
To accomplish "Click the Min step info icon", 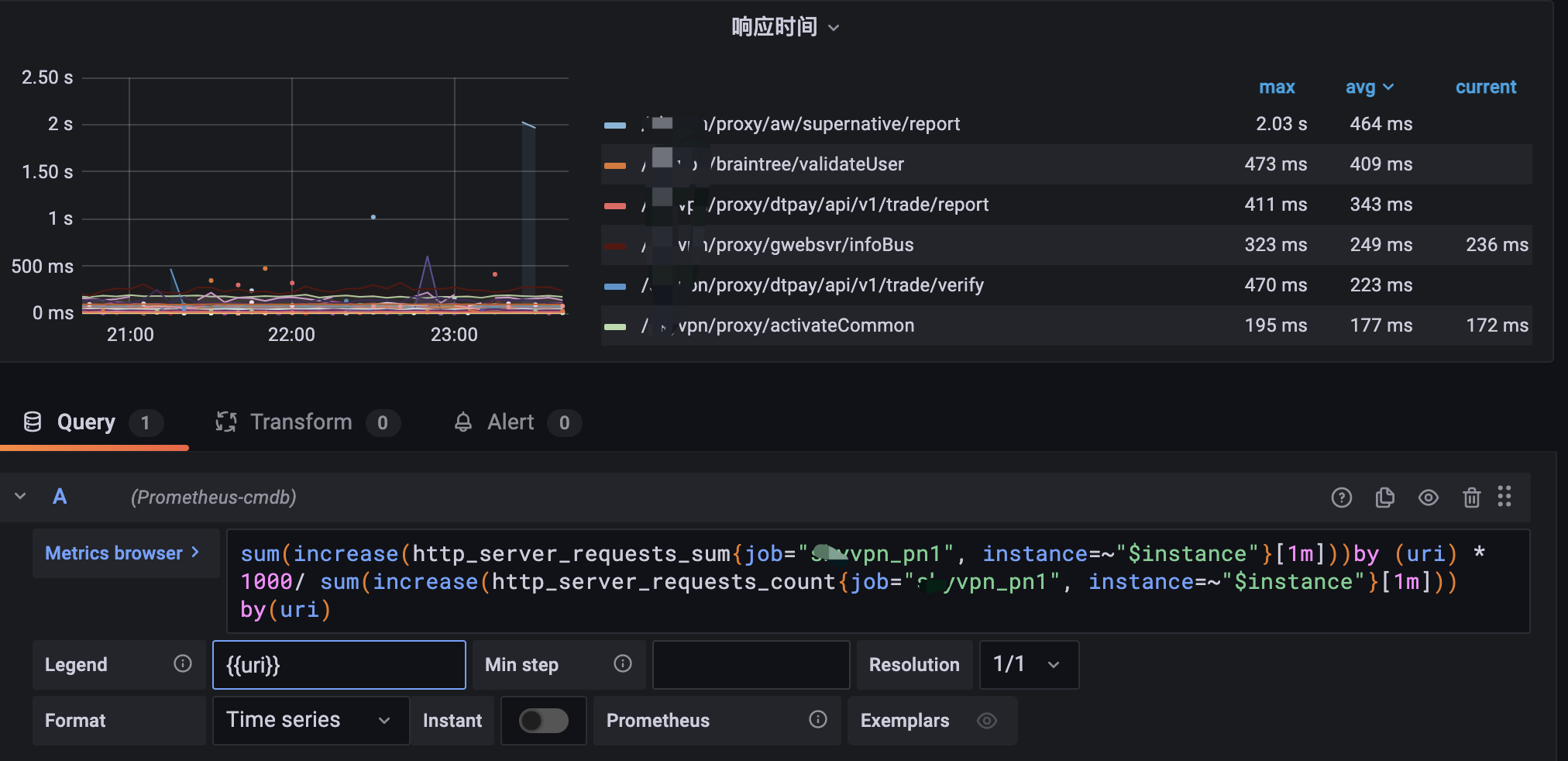I will tap(623, 663).
